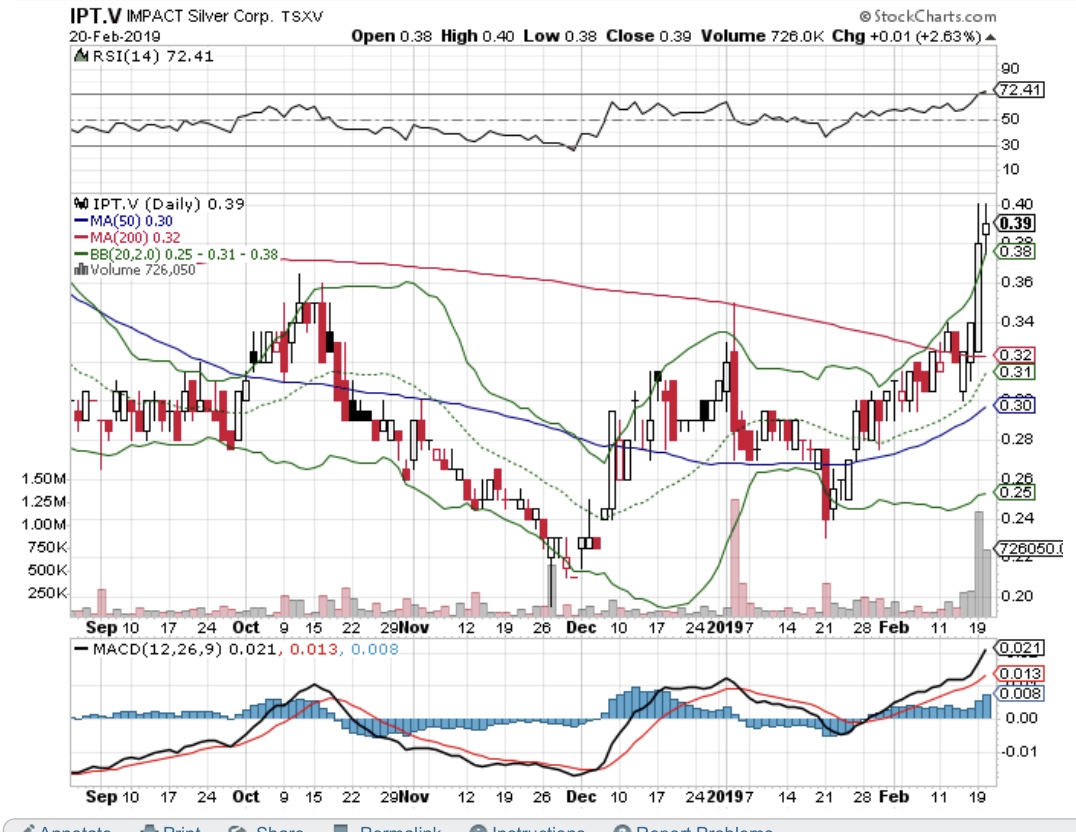Click the green 0.38 upper band price tag
Image resolution: width=1076 pixels, height=832 pixels.
(x=1016, y=251)
